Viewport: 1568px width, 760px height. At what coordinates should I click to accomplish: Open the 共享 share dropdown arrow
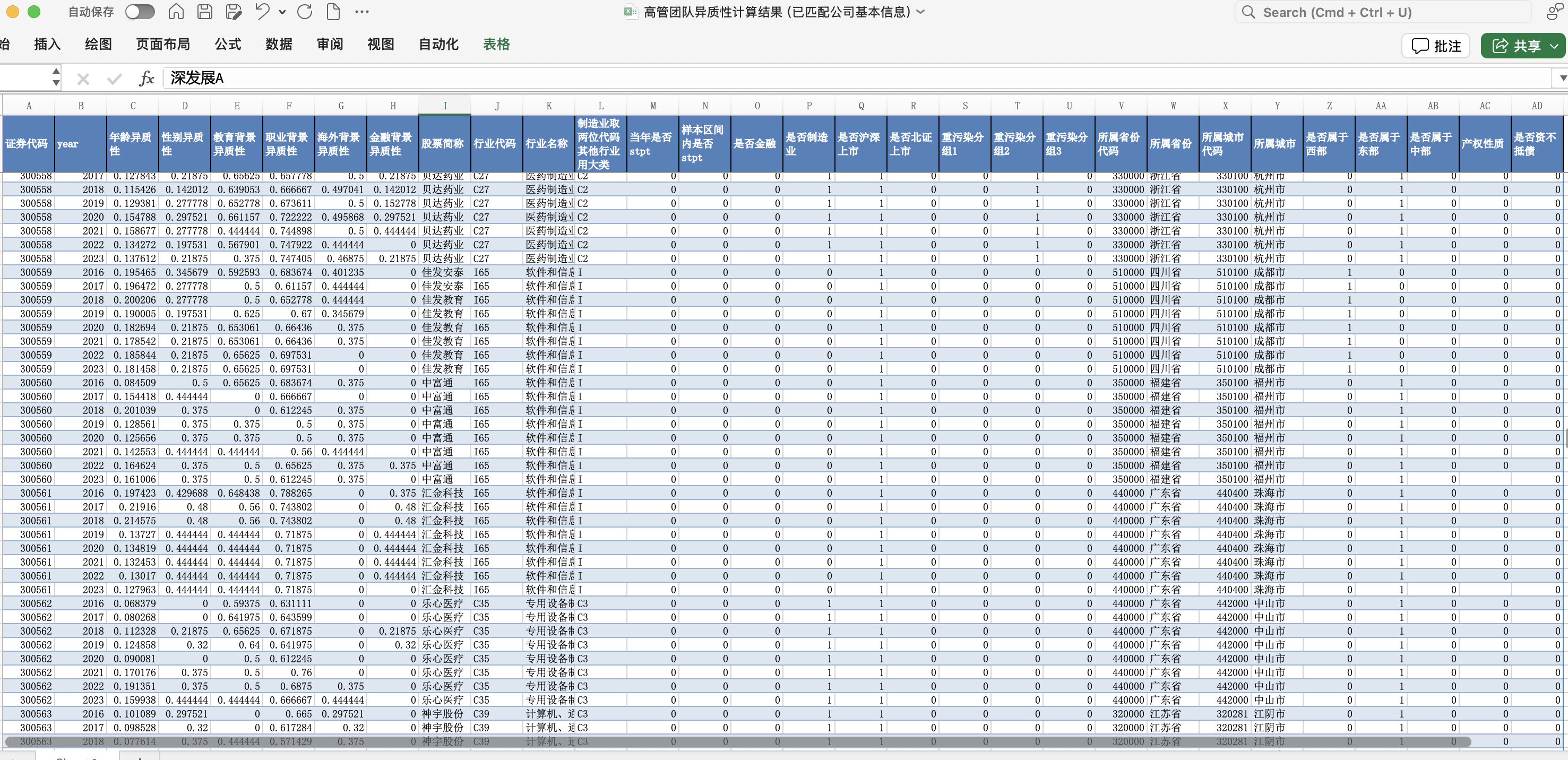point(1554,46)
